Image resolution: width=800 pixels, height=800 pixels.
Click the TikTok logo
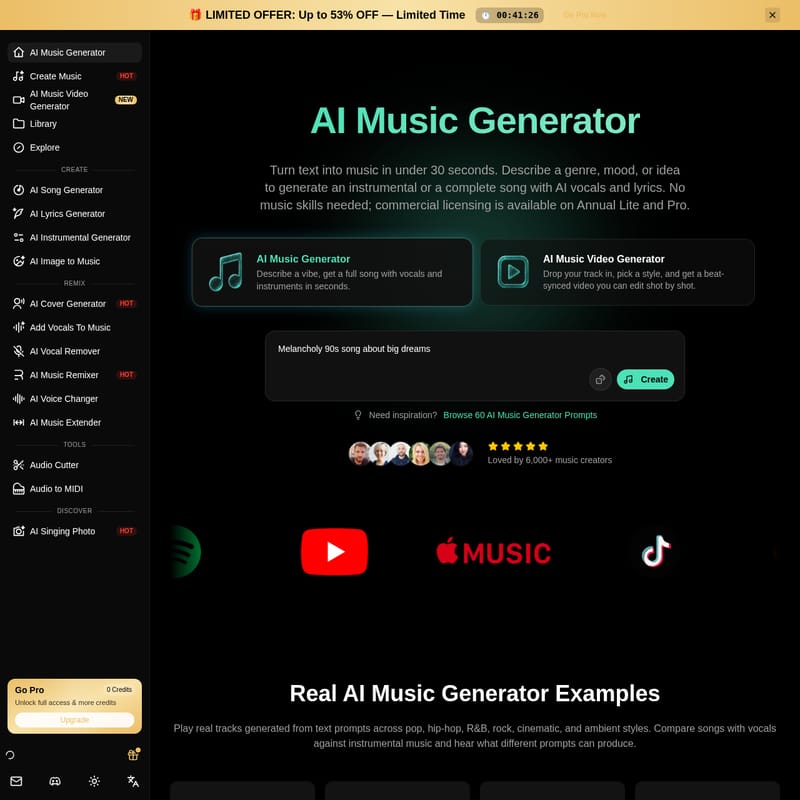(656, 552)
